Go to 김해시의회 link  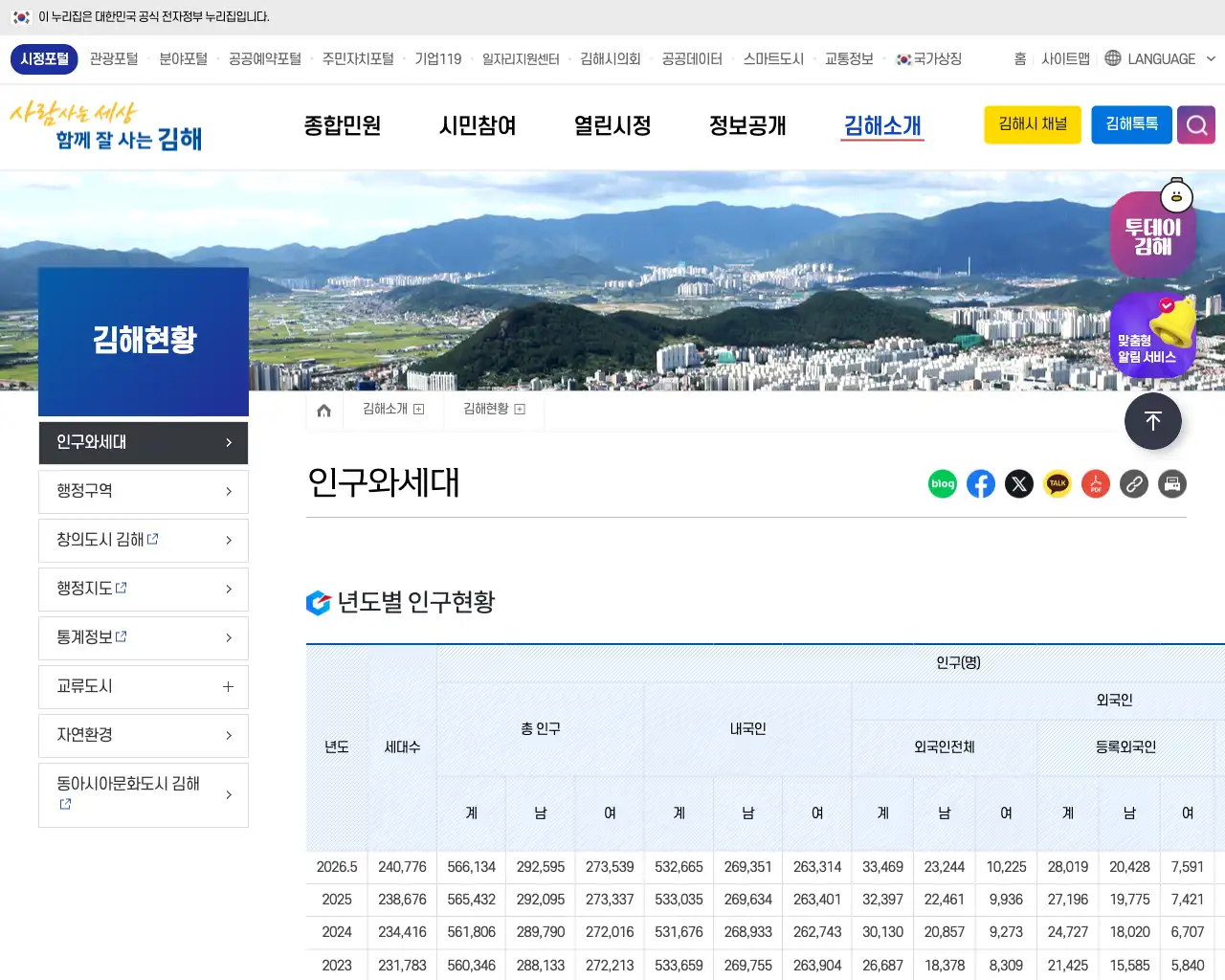(611, 59)
